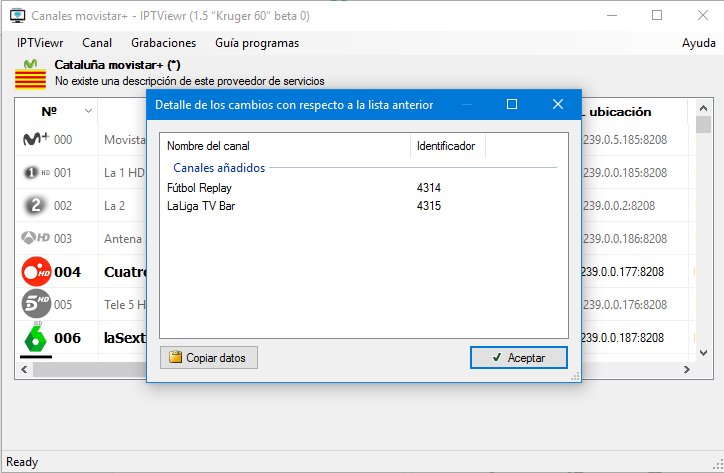The image size is (724, 473).
Task: Open the IPTViewr menu
Action: click(x=40, y=43)
